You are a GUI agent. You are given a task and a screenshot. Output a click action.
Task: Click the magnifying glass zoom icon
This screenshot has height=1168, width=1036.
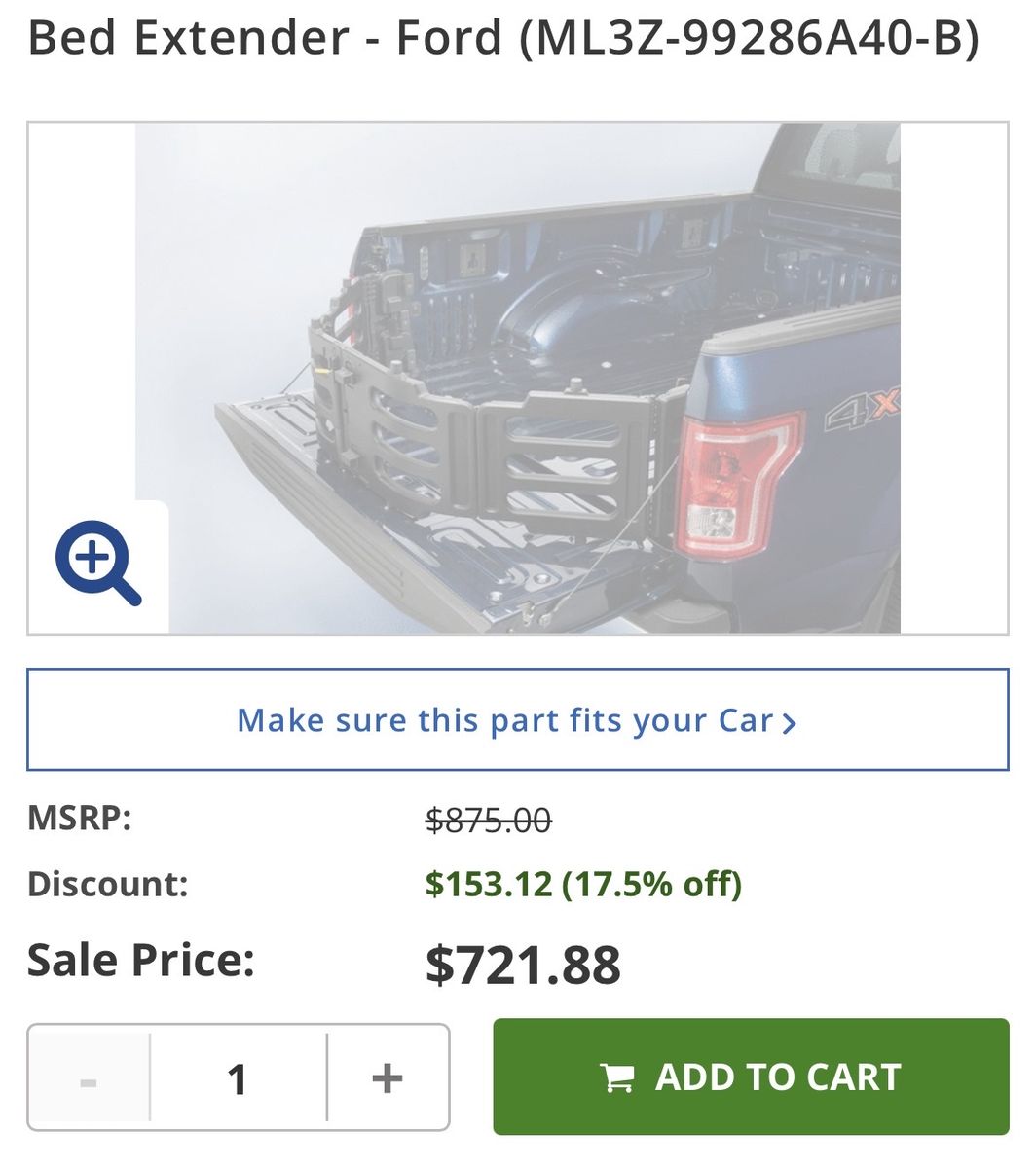pyautogui.click(x=98, y=564)
